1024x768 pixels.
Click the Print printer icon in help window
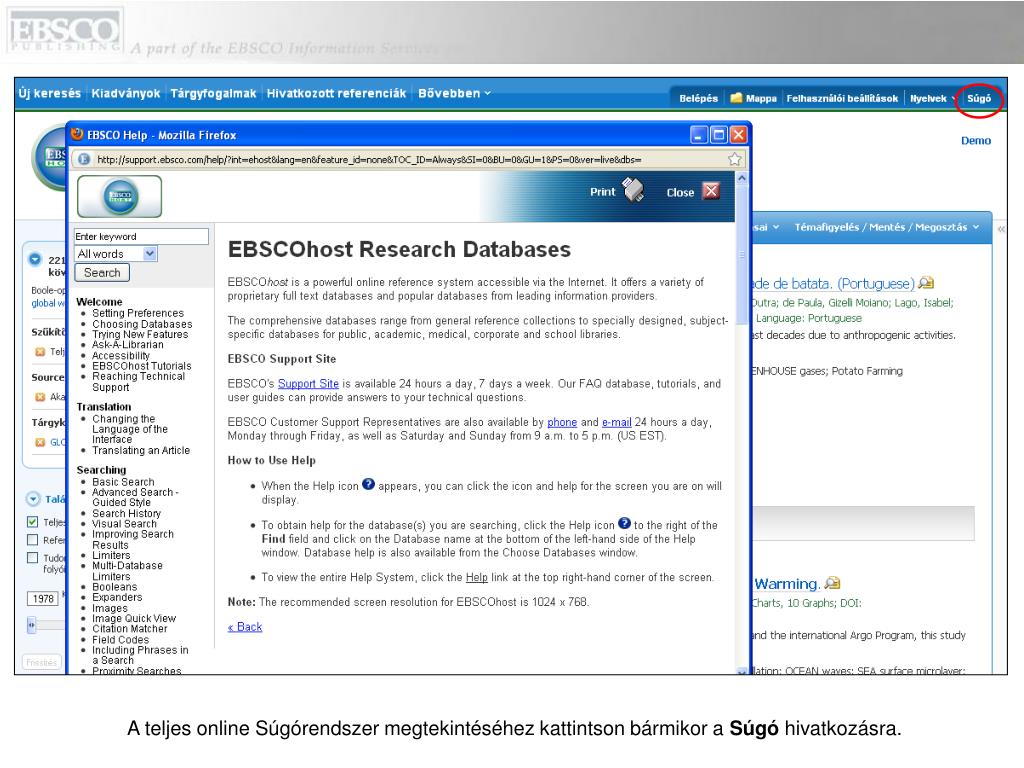pyautogui.click(x=633, y=190)
